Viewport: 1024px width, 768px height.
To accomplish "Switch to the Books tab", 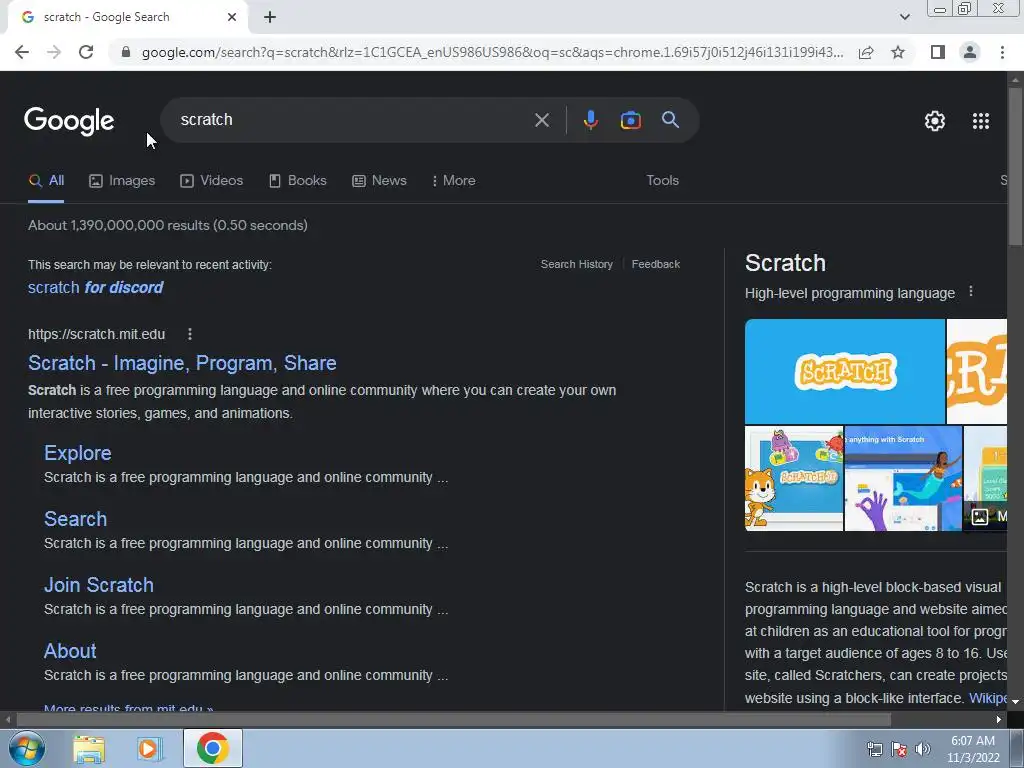I will click(298, 181).
